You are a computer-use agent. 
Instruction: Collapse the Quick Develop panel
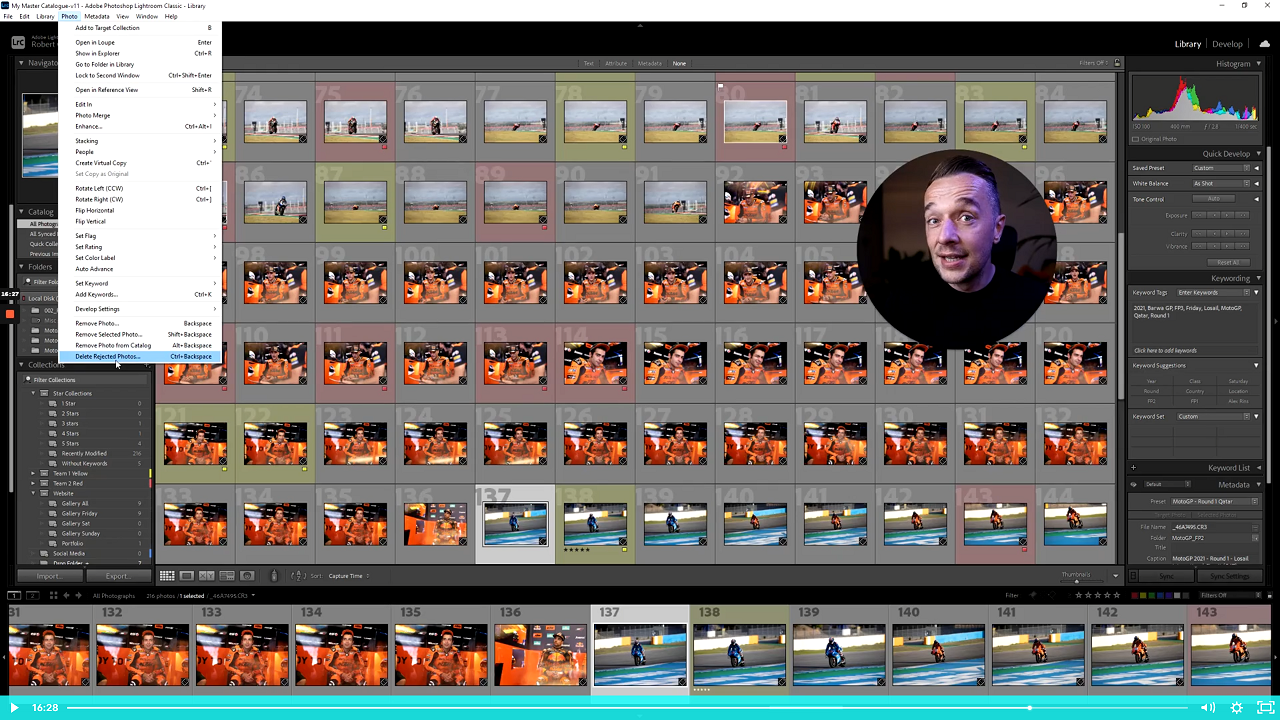tap(1257, 154)
